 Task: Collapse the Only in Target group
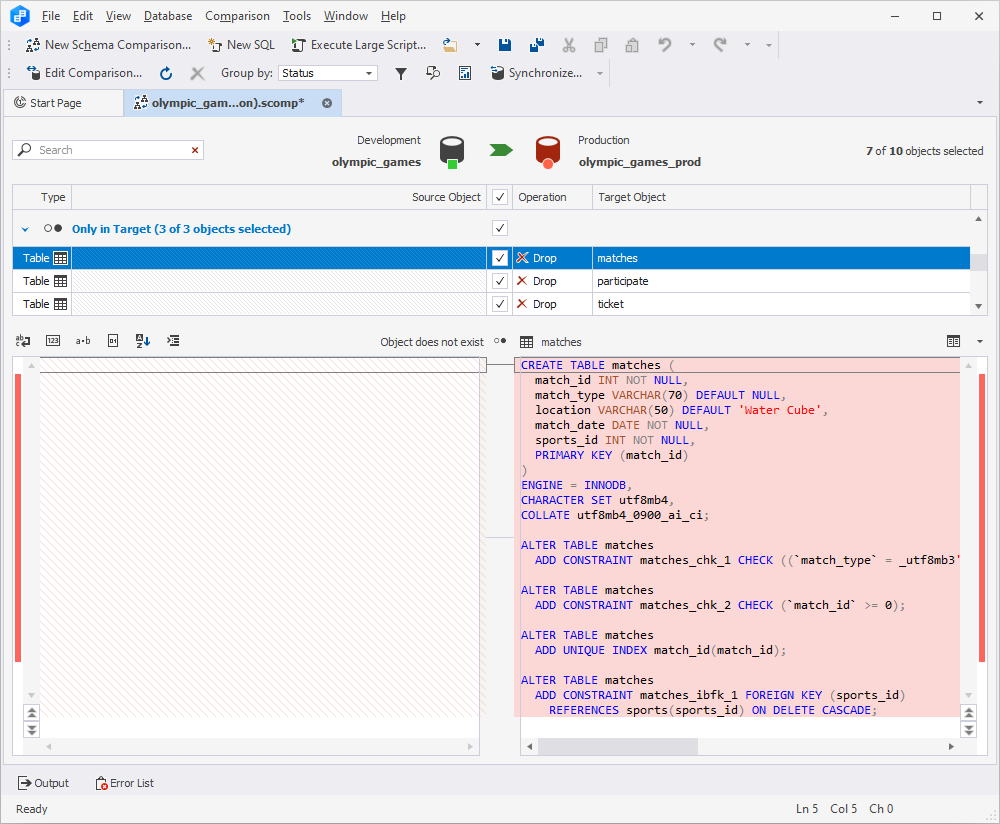tap(25, 229)
